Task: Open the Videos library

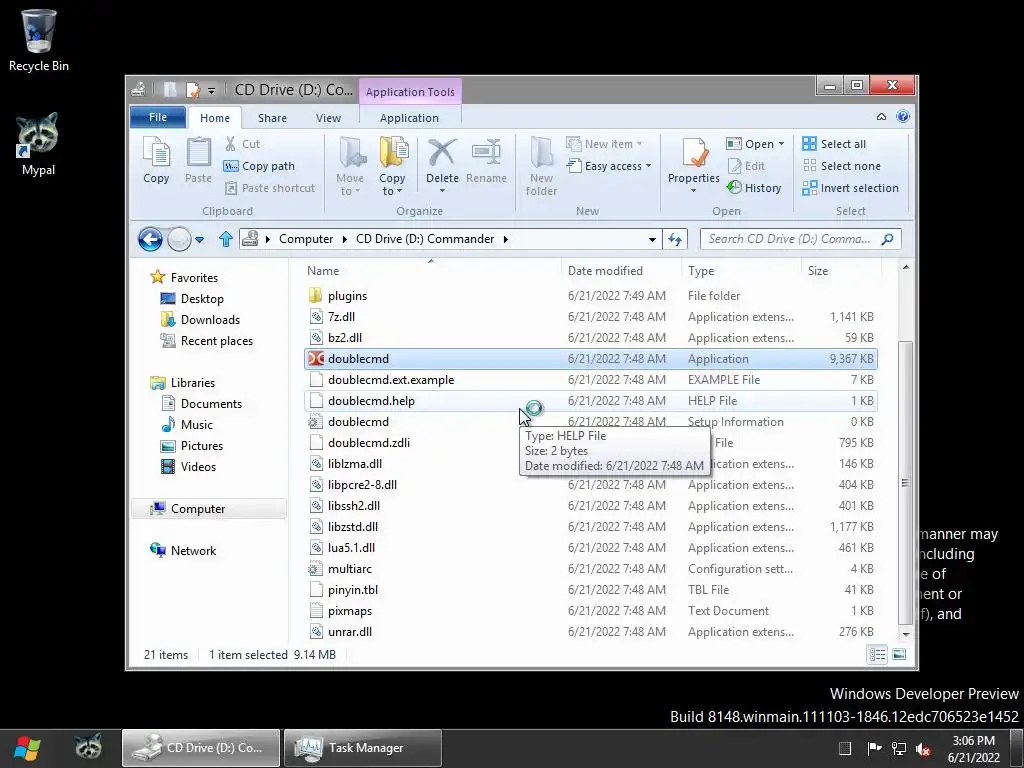Action: point(188,466)
